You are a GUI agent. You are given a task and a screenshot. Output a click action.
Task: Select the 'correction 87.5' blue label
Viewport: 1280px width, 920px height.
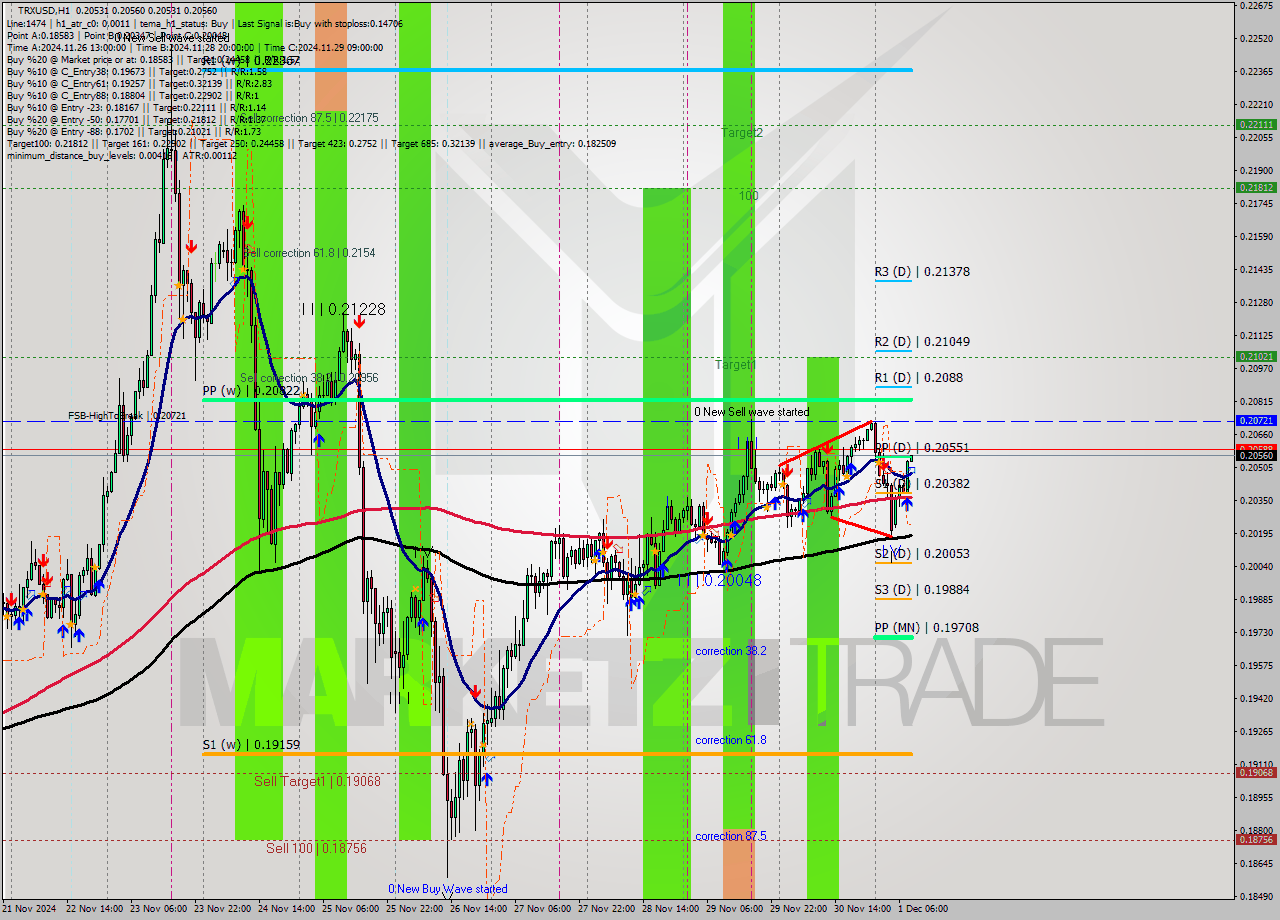pyautogui.click(x=731, y=836)
